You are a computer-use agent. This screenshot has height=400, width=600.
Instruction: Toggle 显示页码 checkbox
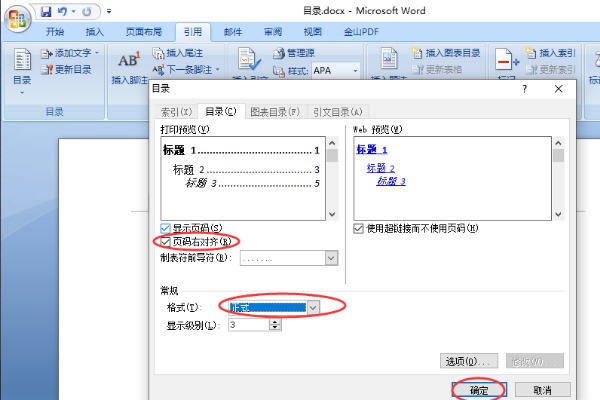[x=166, y=228]
